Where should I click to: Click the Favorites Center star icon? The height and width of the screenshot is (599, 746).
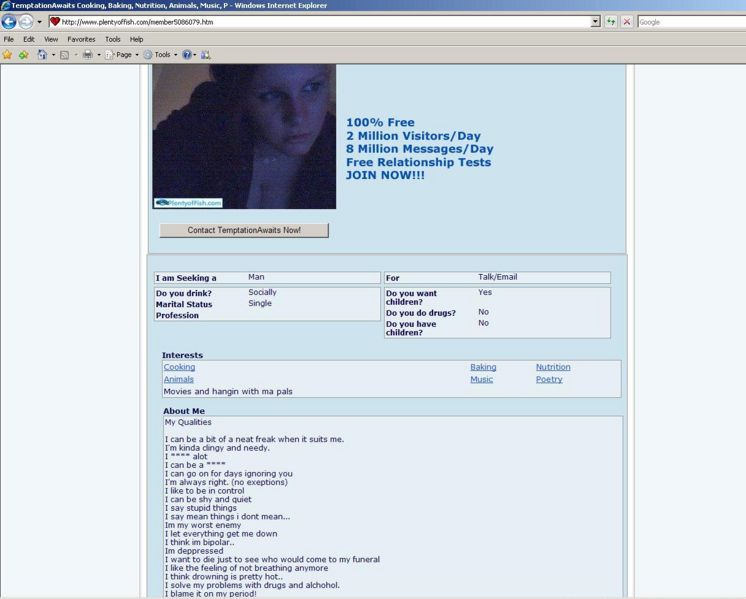pyautogui.click(x=7, y=55)
